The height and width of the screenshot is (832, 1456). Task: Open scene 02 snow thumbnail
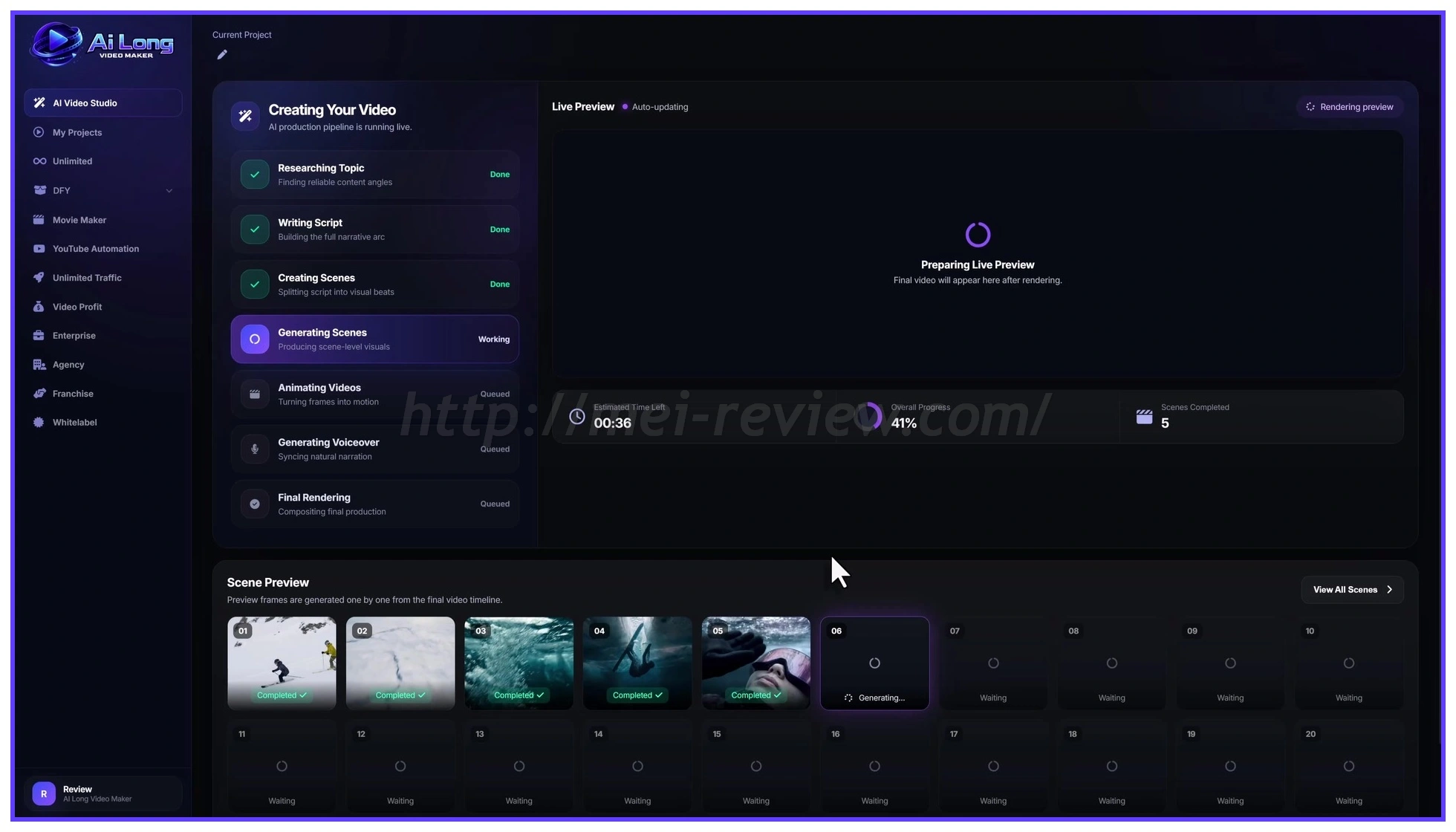click(x=400, y=663)
